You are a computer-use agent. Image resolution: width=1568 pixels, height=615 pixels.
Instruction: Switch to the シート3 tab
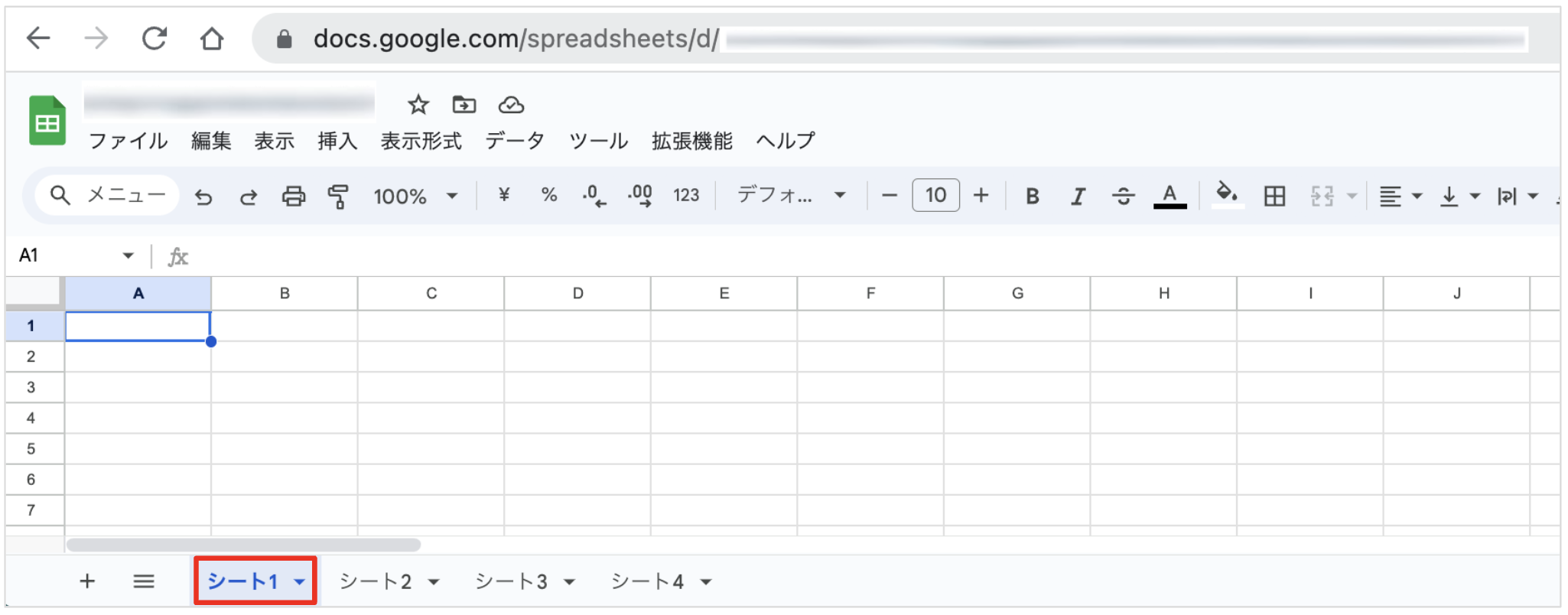pos(511,581)
